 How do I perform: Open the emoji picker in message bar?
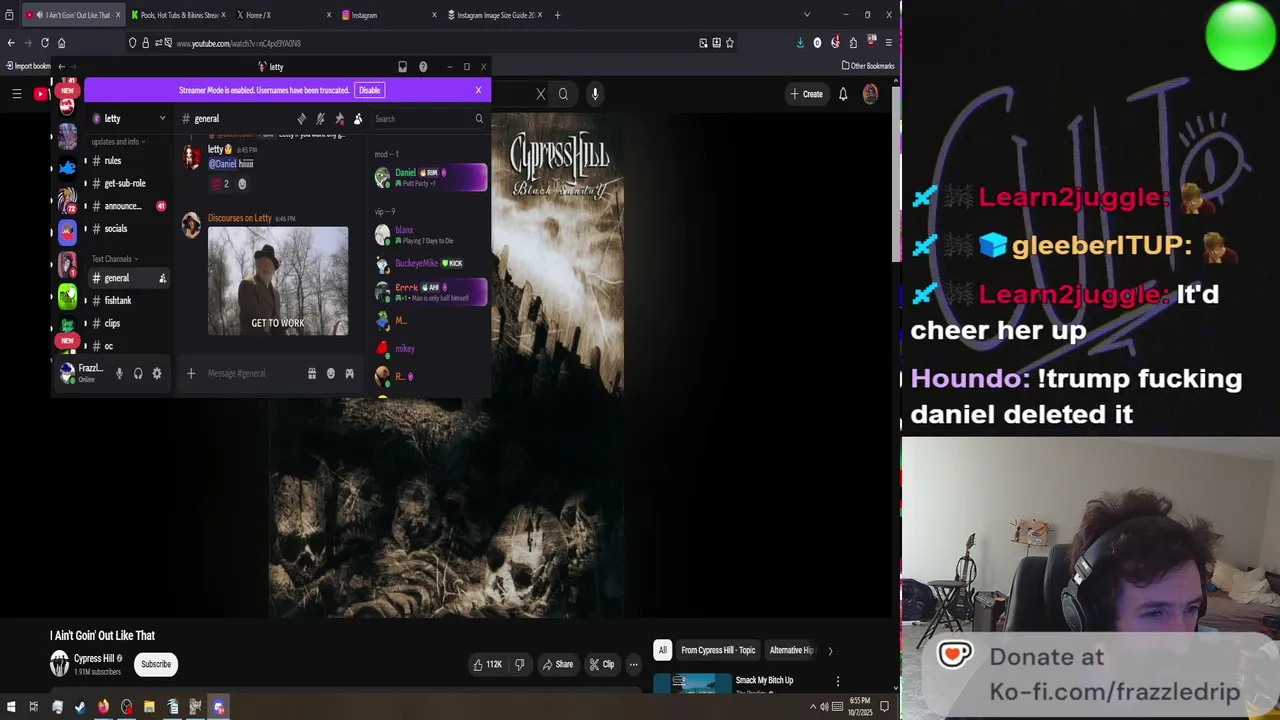331,373
